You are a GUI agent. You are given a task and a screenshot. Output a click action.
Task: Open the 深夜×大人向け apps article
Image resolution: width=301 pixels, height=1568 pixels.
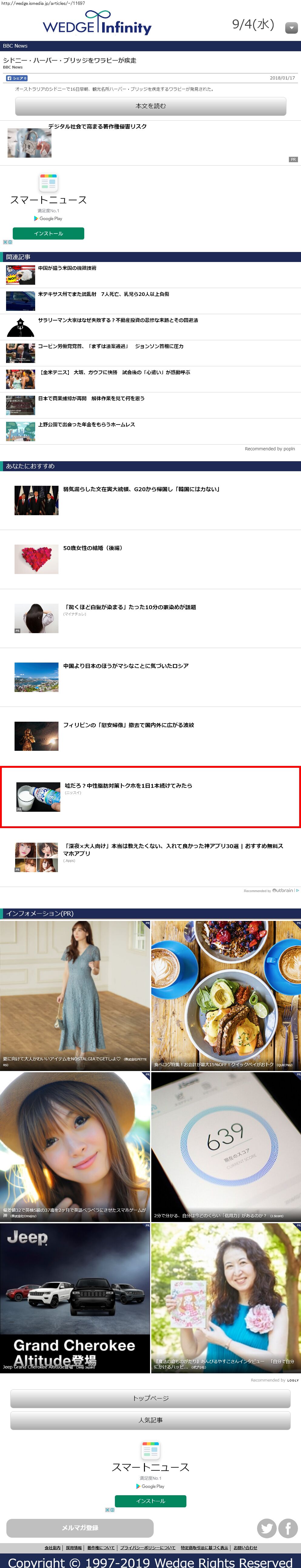pyautogui.click(x=173, y=850)
